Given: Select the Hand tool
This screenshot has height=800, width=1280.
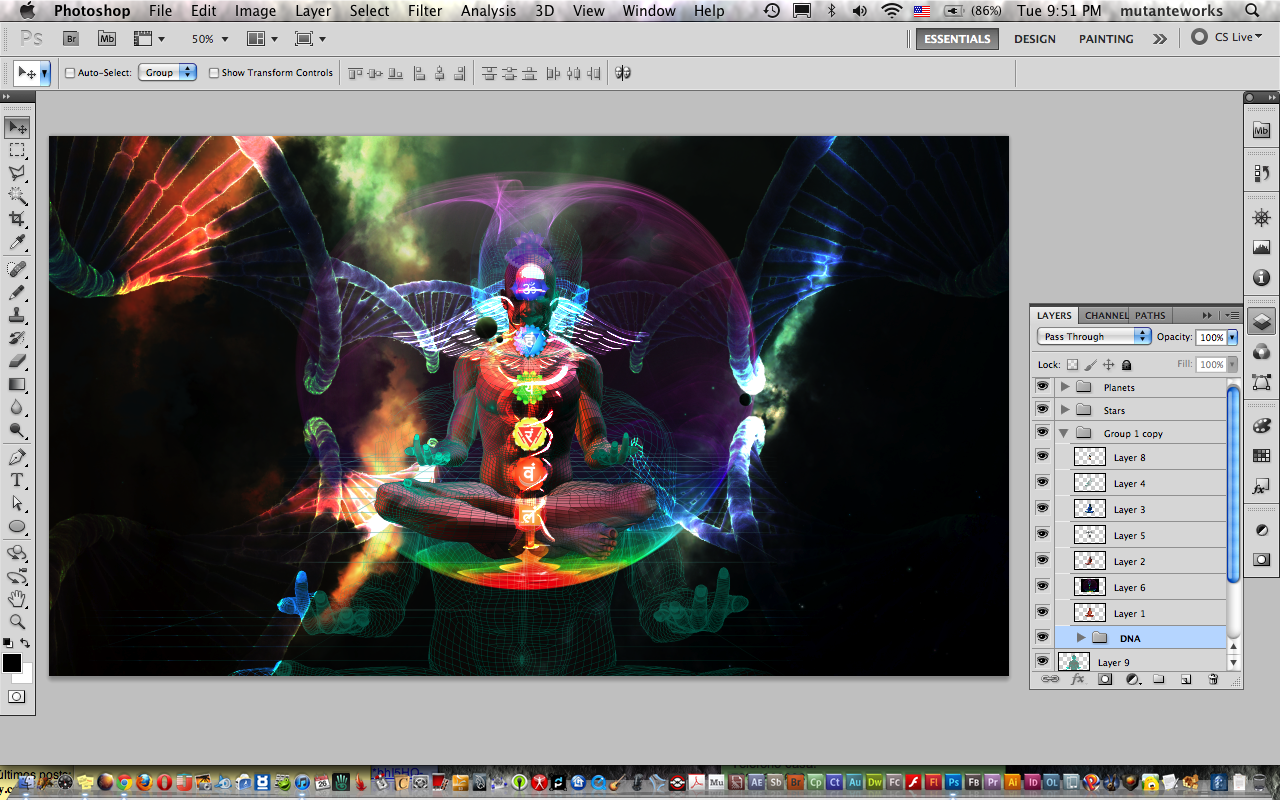Looking at the screenshot, I should [17, 599].
